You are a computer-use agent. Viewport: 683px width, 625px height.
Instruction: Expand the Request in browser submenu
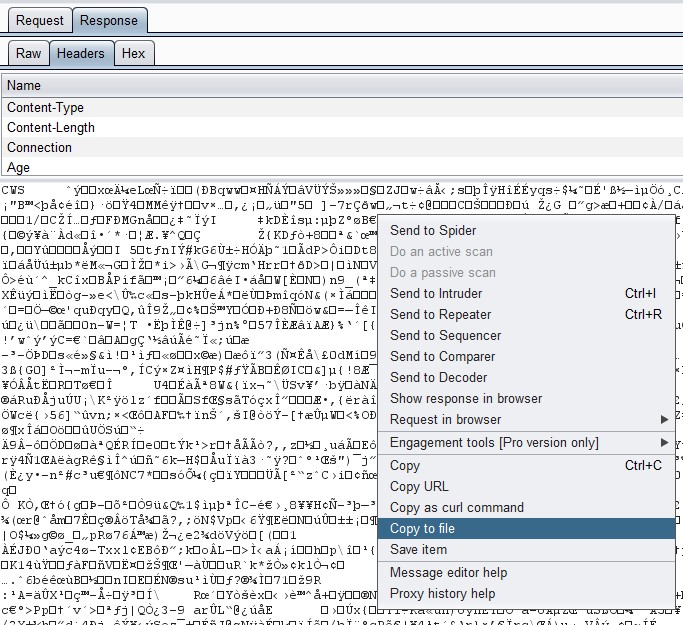526,419
